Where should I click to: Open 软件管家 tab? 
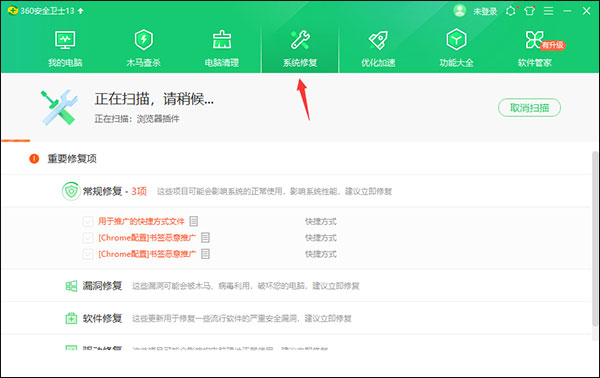tap(535, 49)
